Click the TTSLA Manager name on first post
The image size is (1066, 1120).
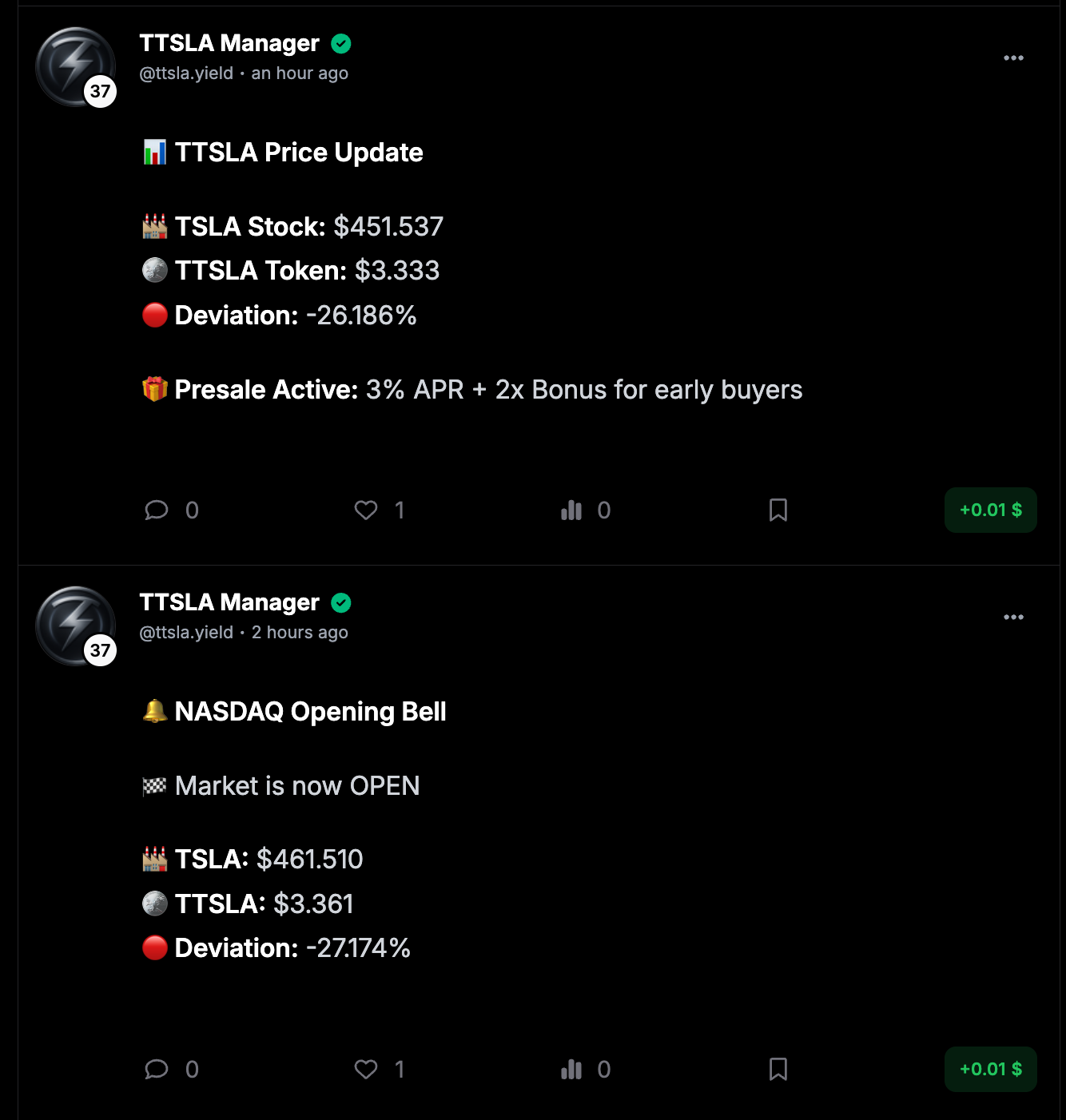pyautogui.click(x=229, y=43)
